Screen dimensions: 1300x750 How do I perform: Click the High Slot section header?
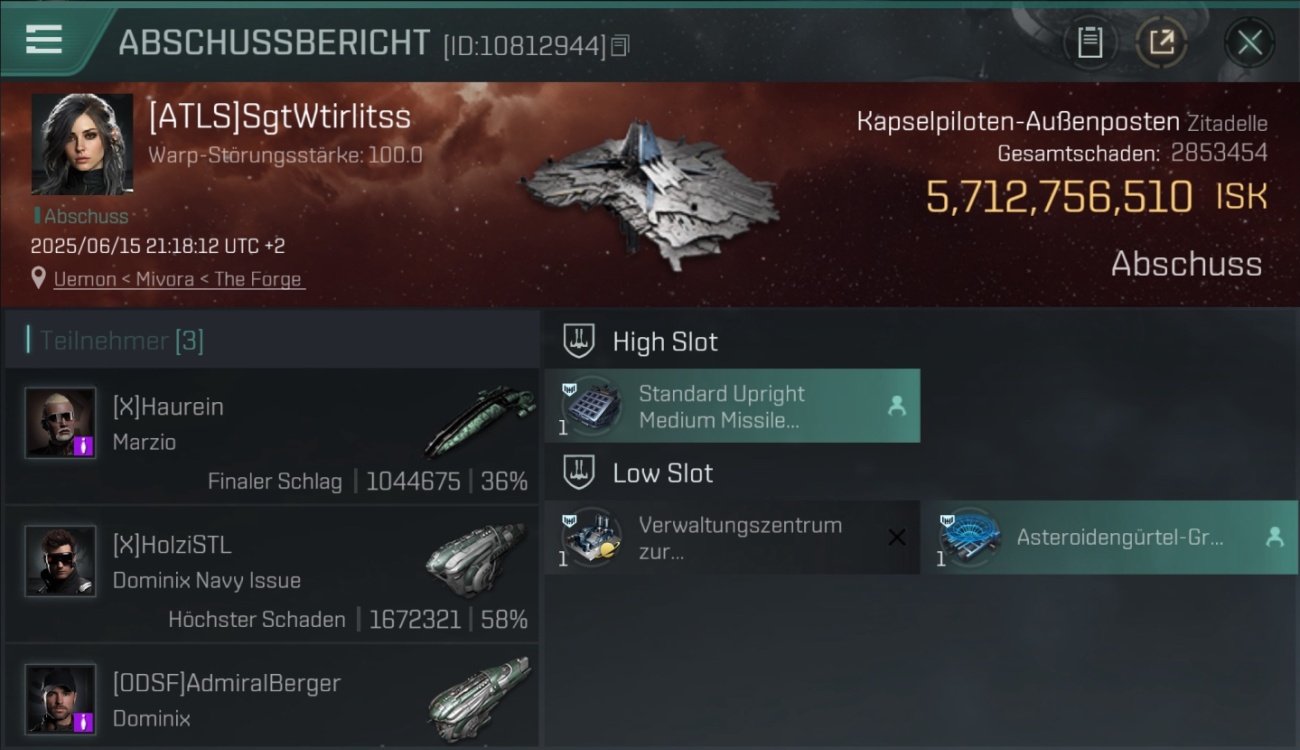pyautogui.click(x=665, y=342)
